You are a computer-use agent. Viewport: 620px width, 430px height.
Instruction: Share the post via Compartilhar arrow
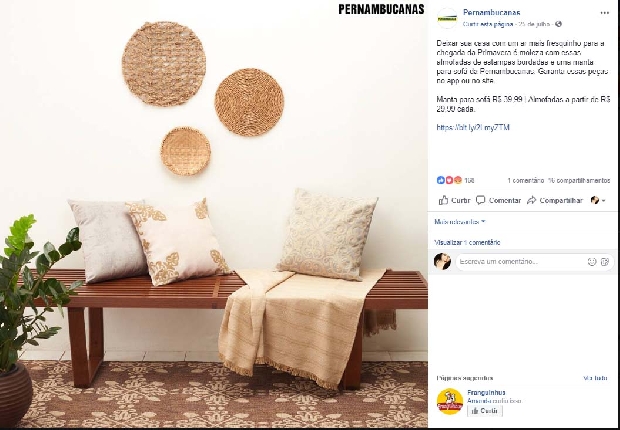555,200
